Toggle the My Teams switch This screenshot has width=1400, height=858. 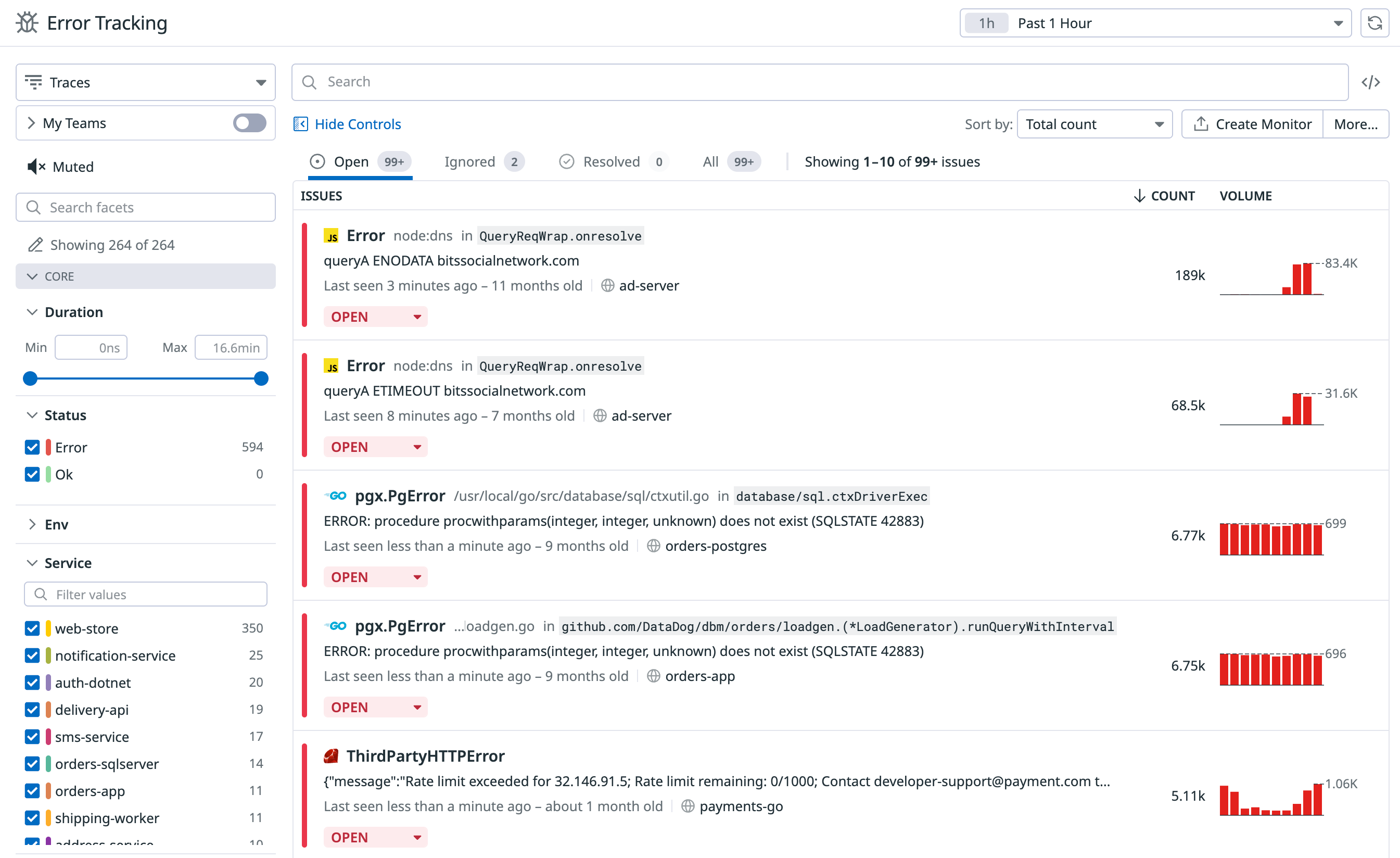coord(249,123)
